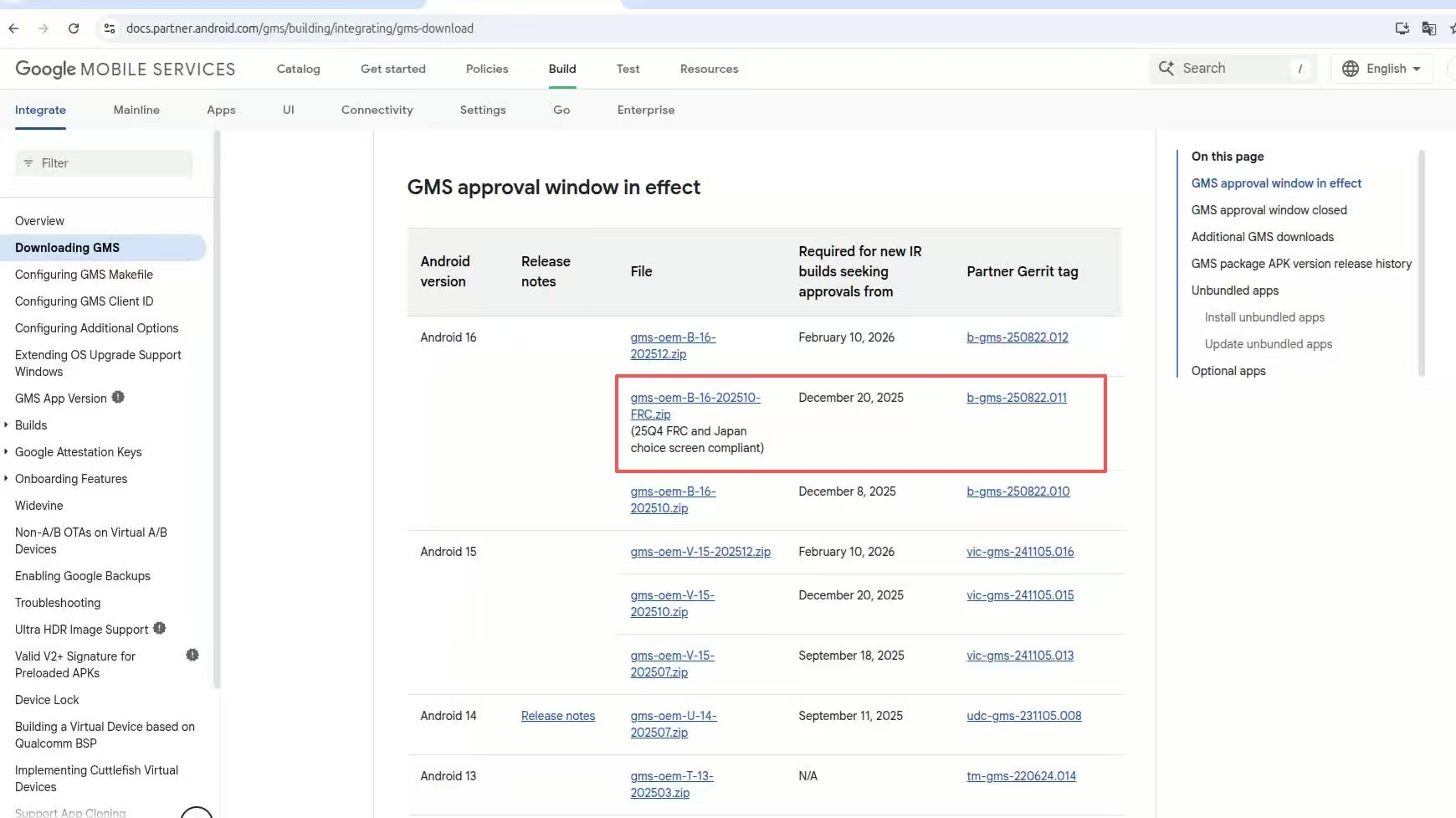Download gms-oem-B-16-202510.zip file

point(673,500)
